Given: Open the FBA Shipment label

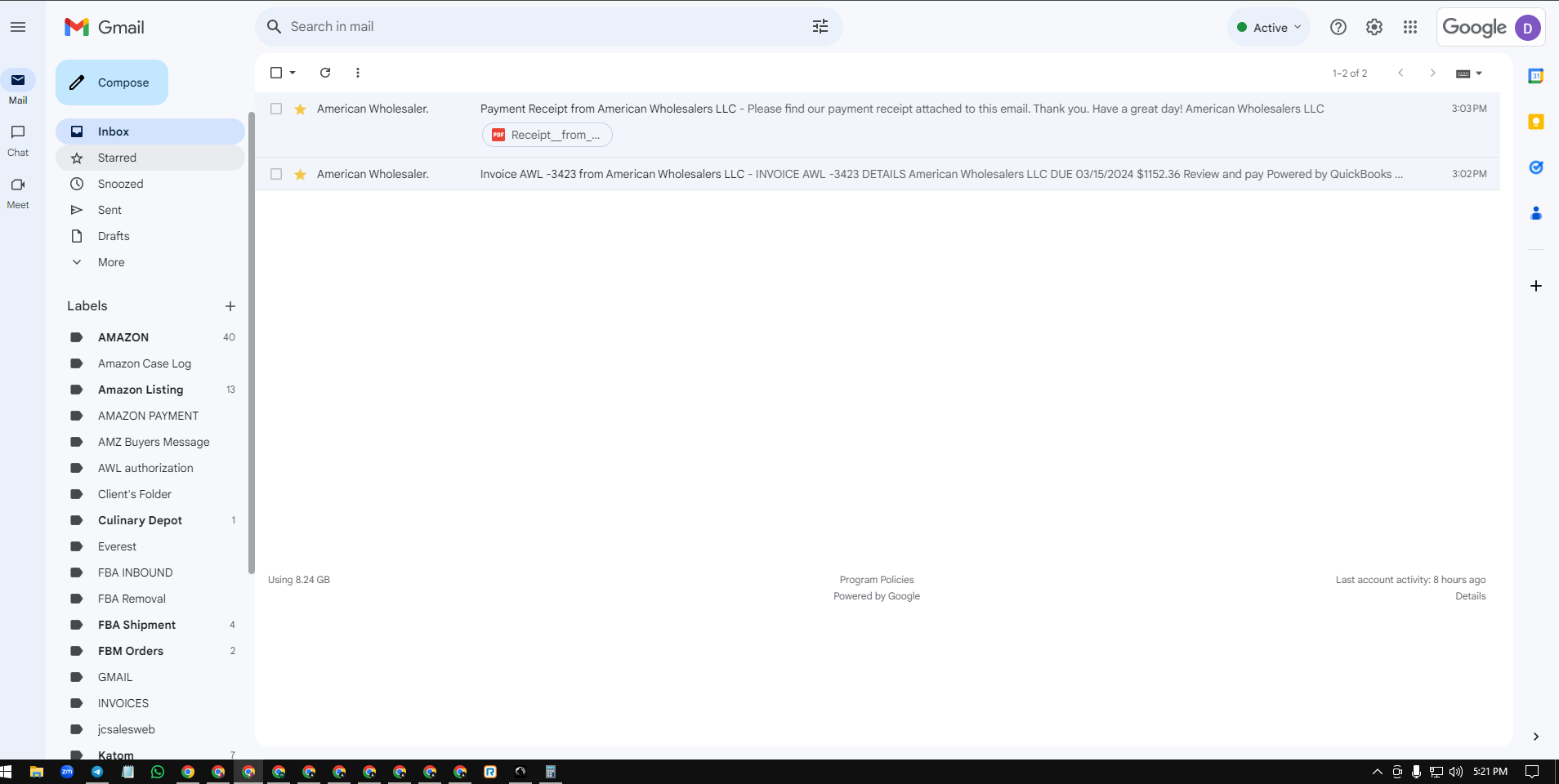Looking at the screenshot, I should tap(150, 625).
